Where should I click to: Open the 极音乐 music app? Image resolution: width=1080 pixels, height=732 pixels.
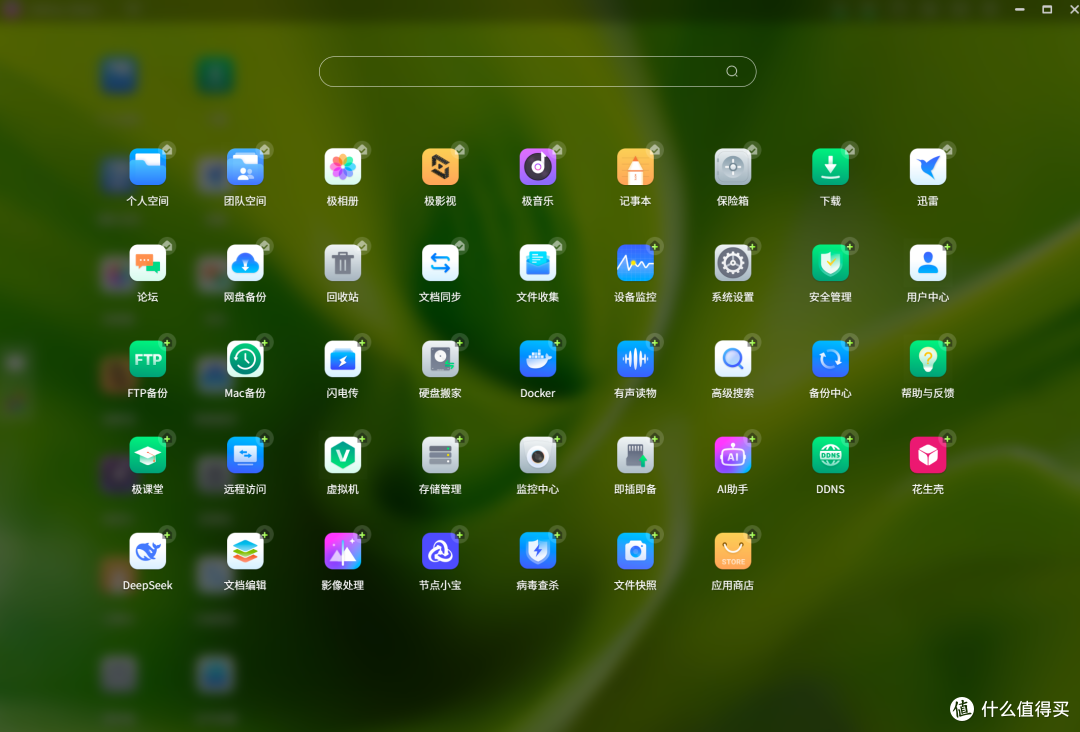(537, 167)
